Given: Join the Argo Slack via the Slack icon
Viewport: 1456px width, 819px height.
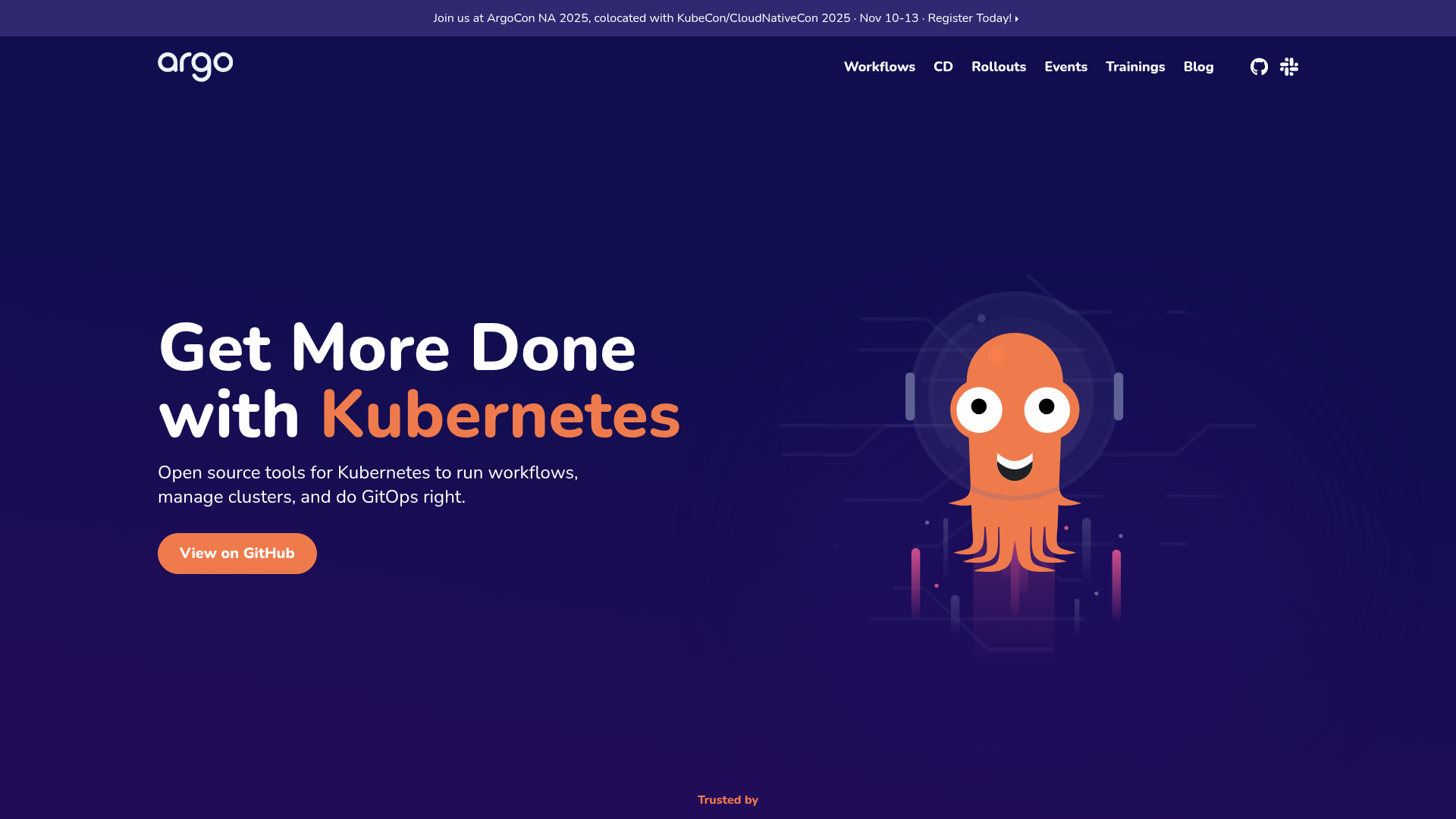Looking at the screenshot, I should [x=1288, y=67].
